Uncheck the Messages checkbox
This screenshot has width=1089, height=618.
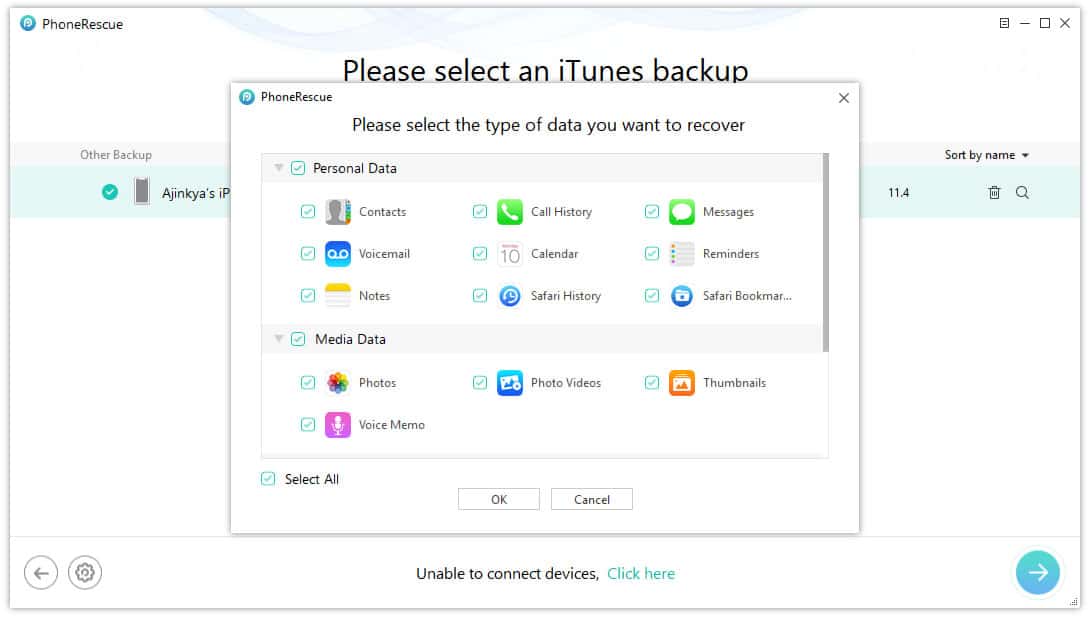(x=651, y=211)
